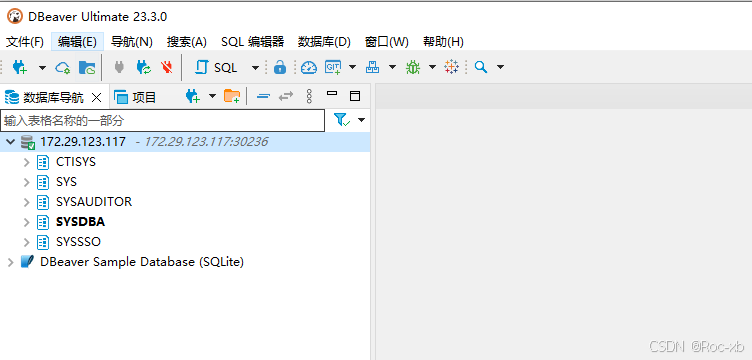Close the 数据库导航 tab with its X
752x360 pixels.
coord(96,98)
